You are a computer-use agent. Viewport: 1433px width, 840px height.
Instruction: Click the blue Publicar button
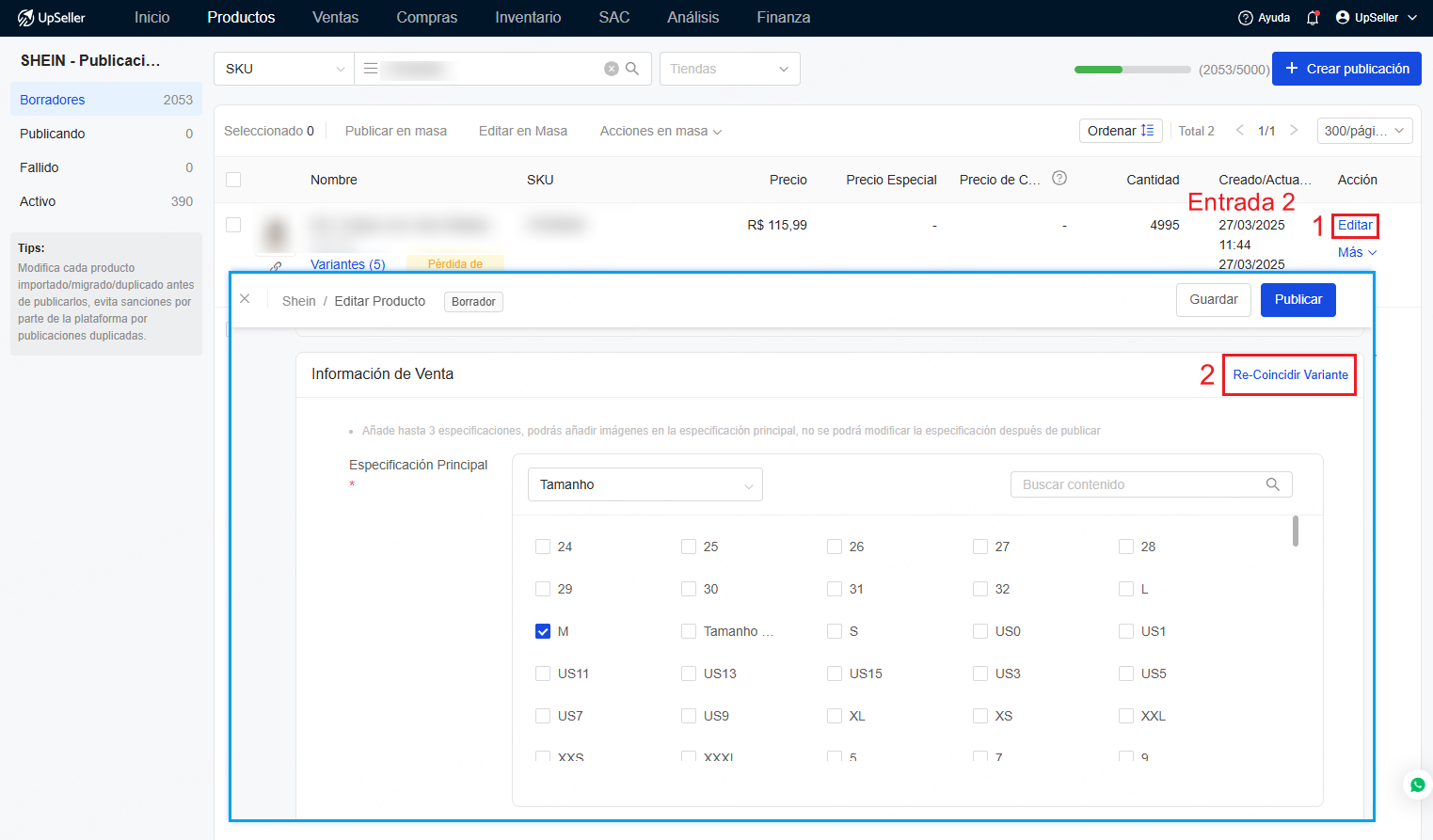pyautogui.click(x=1298, y=299)
